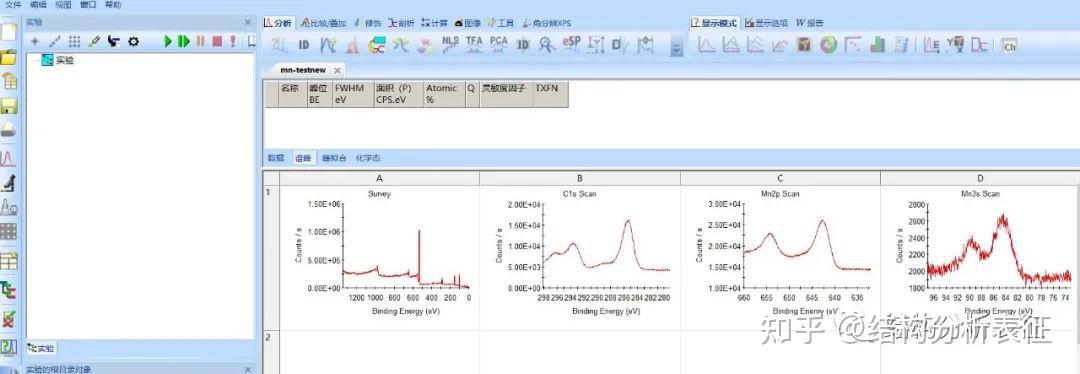Image resolution: width=1080 pixels, height=374 pixels.
Task: Choose the bar chart display icon
Action: (877, 45)
